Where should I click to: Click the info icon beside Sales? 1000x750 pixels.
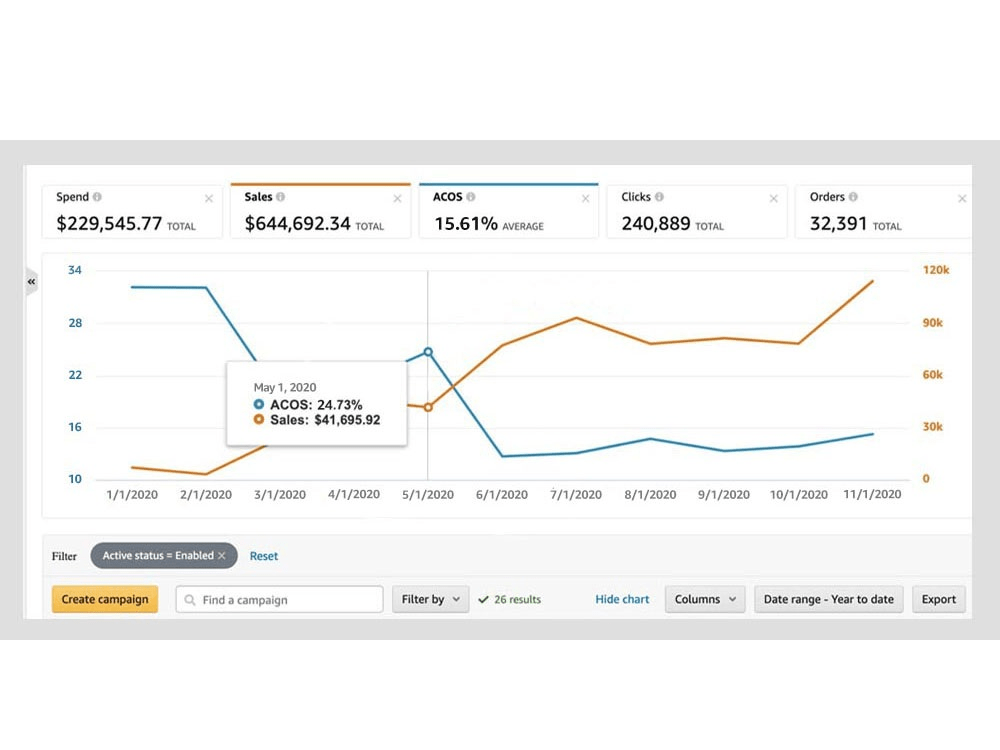coord(280,197)
